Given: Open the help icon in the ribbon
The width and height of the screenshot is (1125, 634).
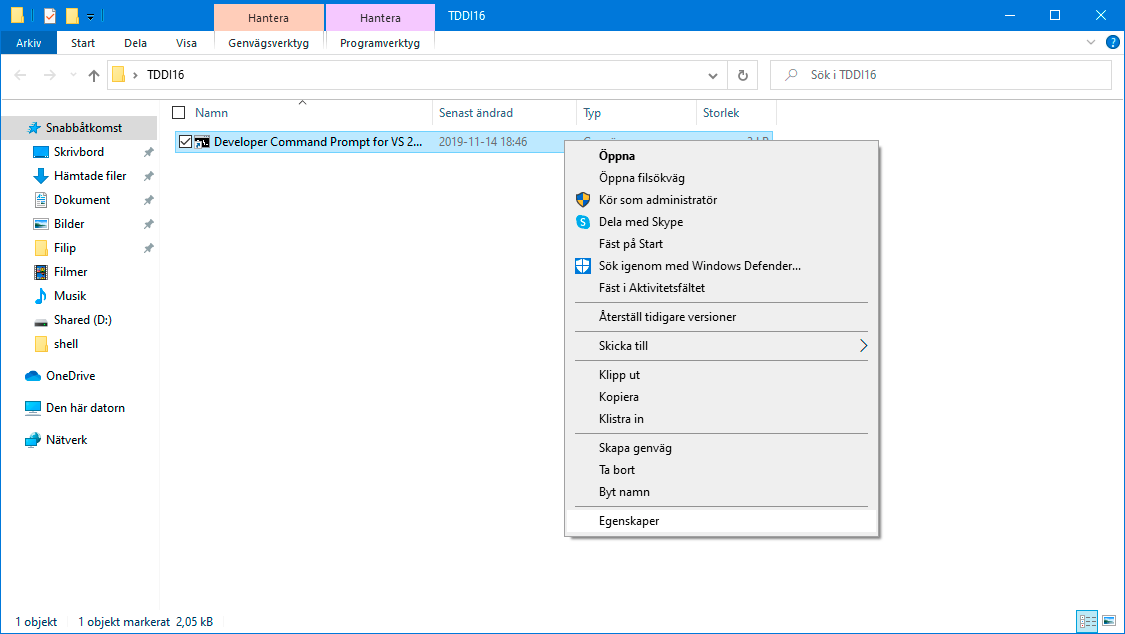Looking at the screenshot, I should 1113,42.
